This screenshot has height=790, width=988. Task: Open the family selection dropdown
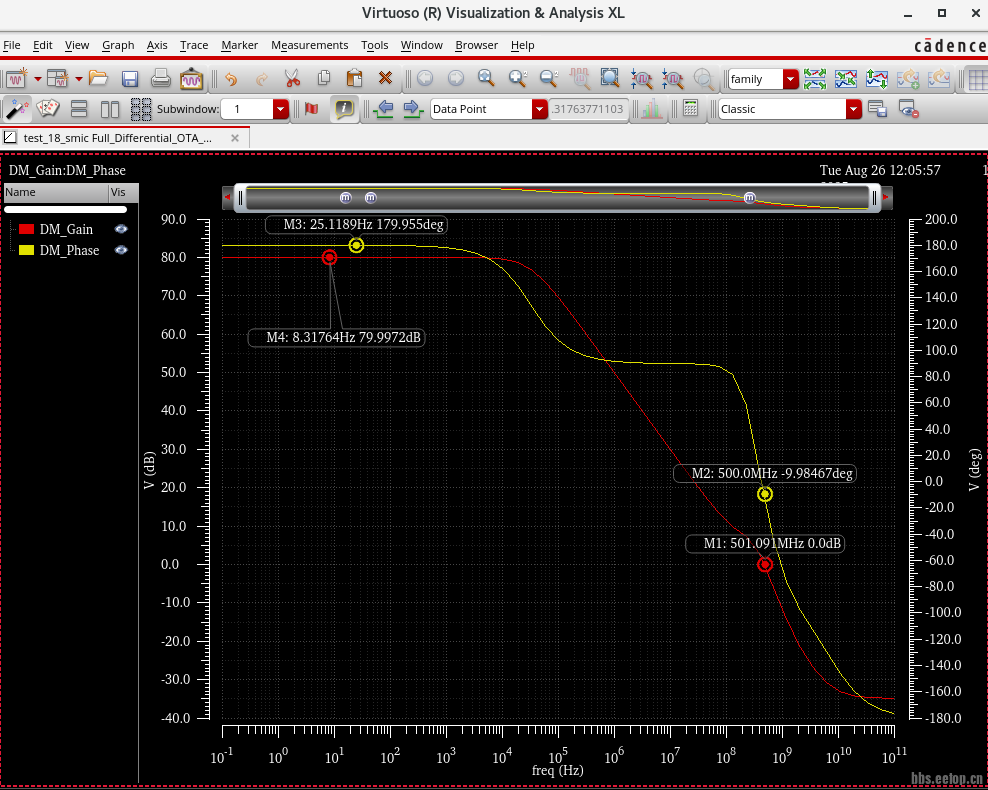click(791, 79)
